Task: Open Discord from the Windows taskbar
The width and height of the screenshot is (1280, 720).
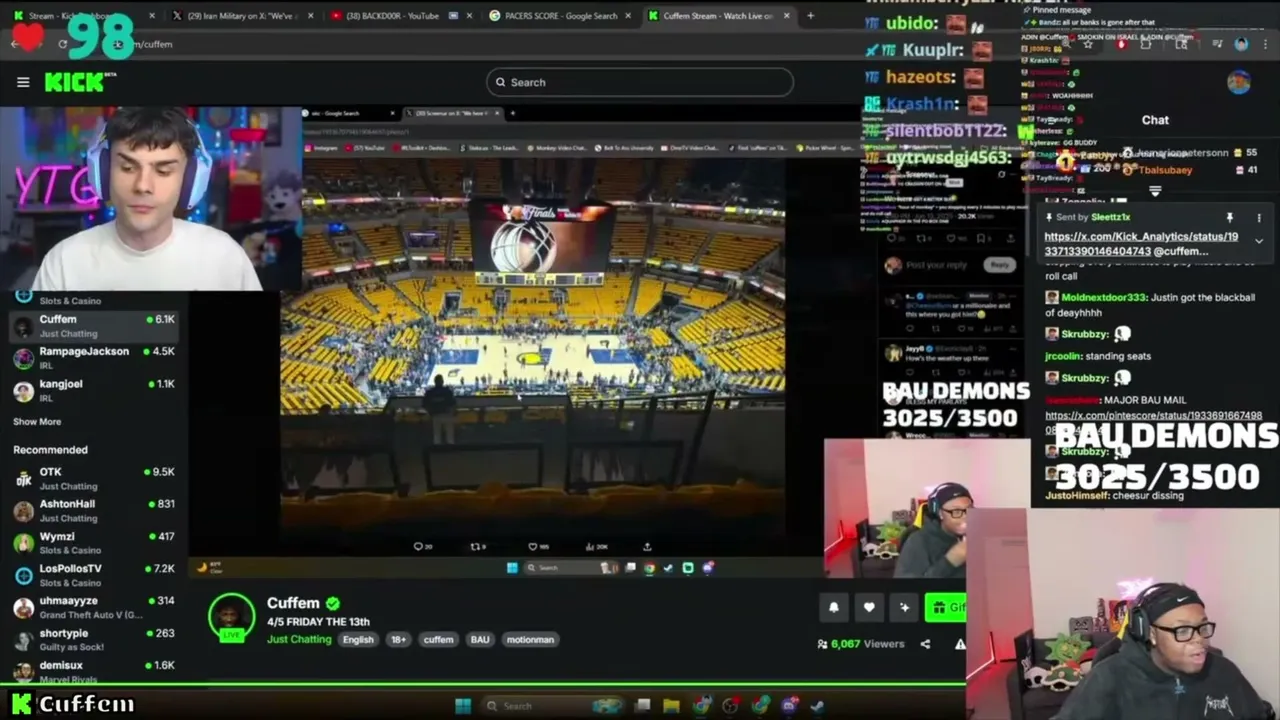Action: tap(789, 706)
